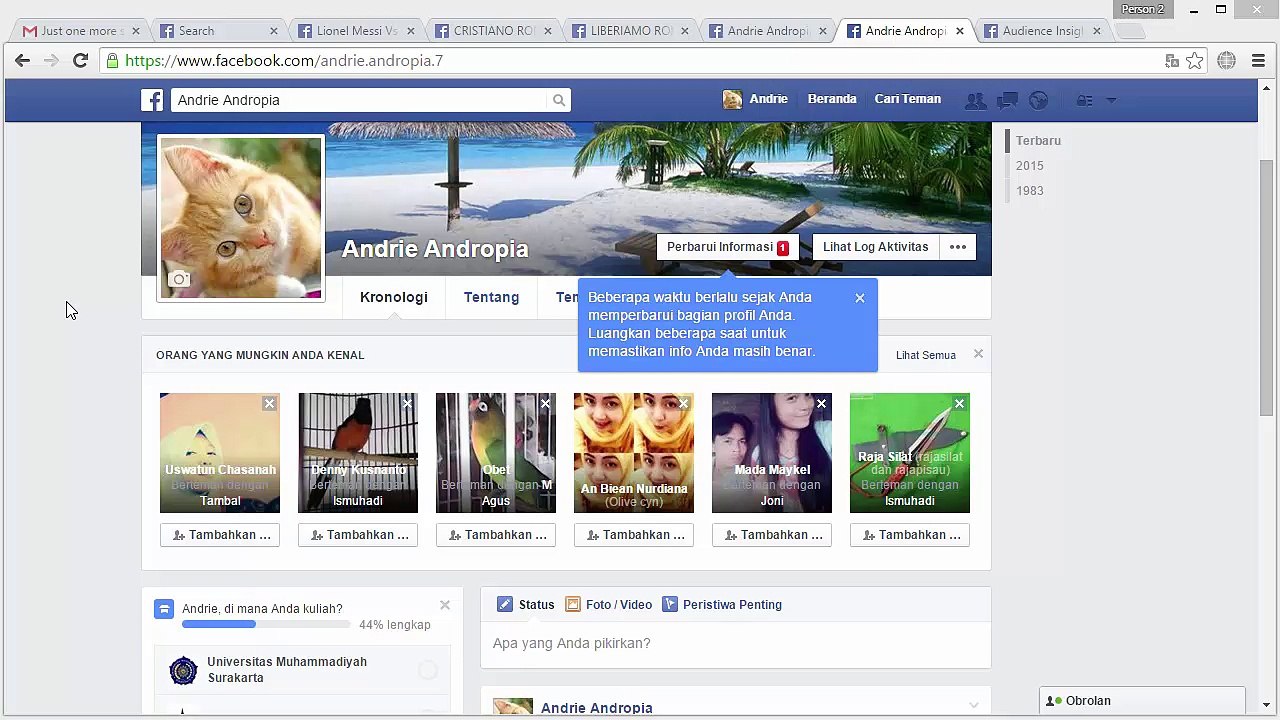The width and height of the screenshot is (1280, 720).
Task: Click the search magnifier icon
Action: pyautogui.click(x=559, y=100)
